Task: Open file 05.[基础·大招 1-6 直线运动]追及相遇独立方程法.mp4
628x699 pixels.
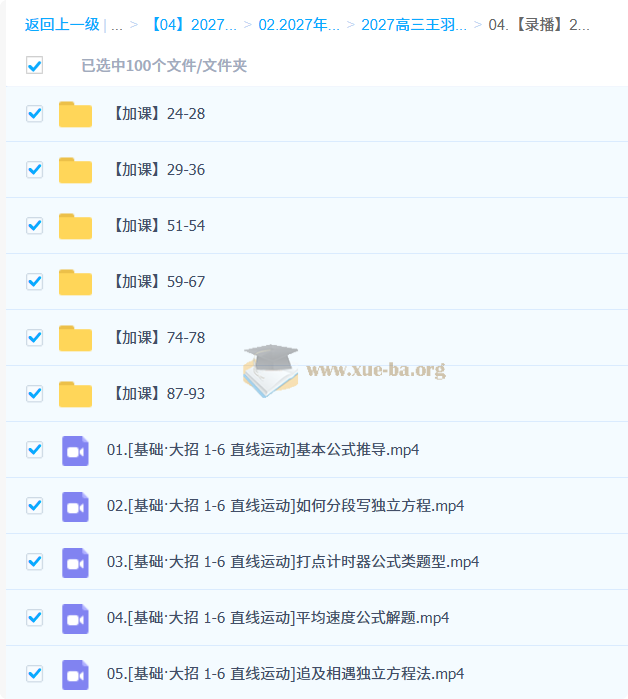Action: 285,674
